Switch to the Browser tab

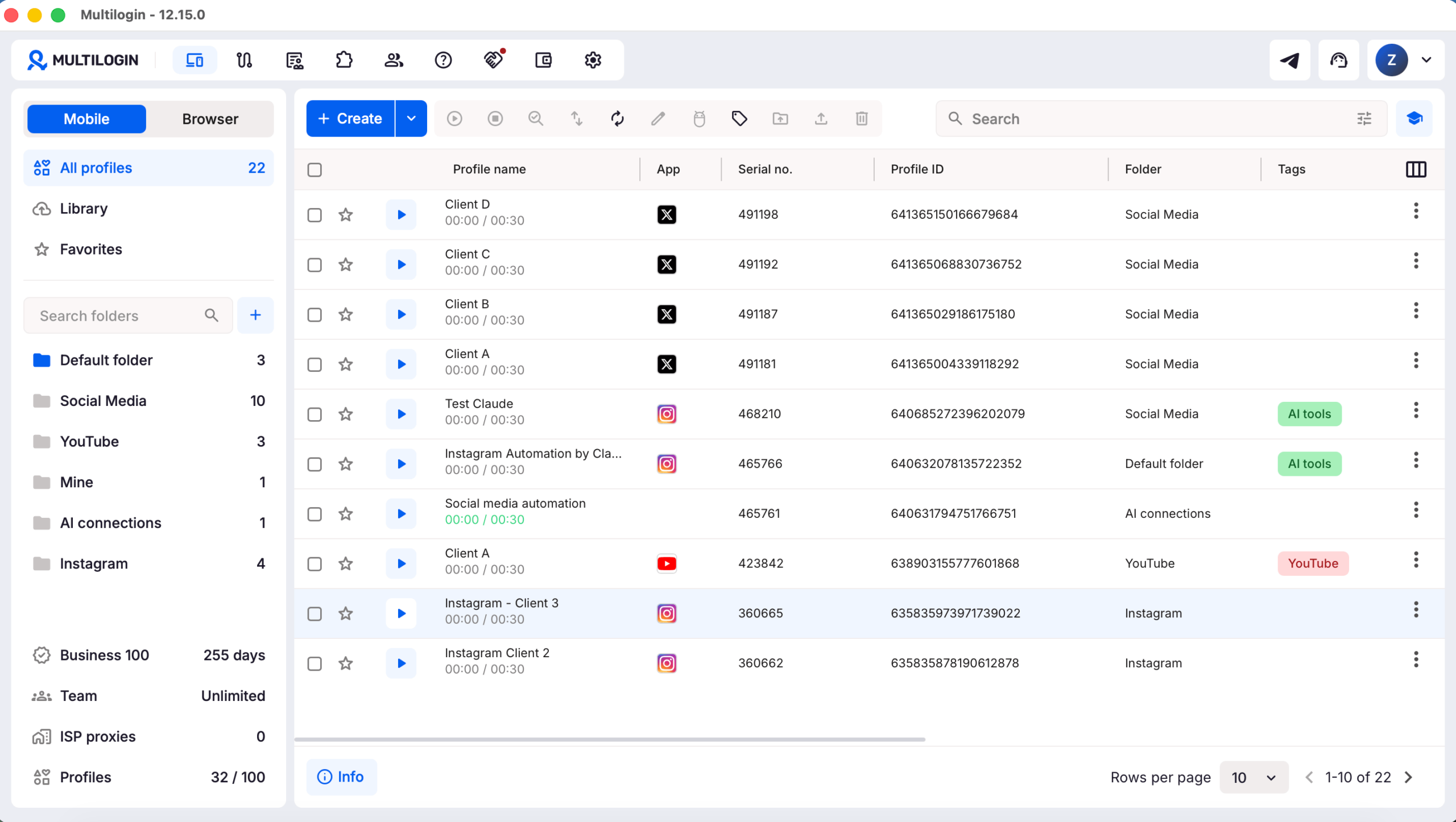click(x=210, y=119)
